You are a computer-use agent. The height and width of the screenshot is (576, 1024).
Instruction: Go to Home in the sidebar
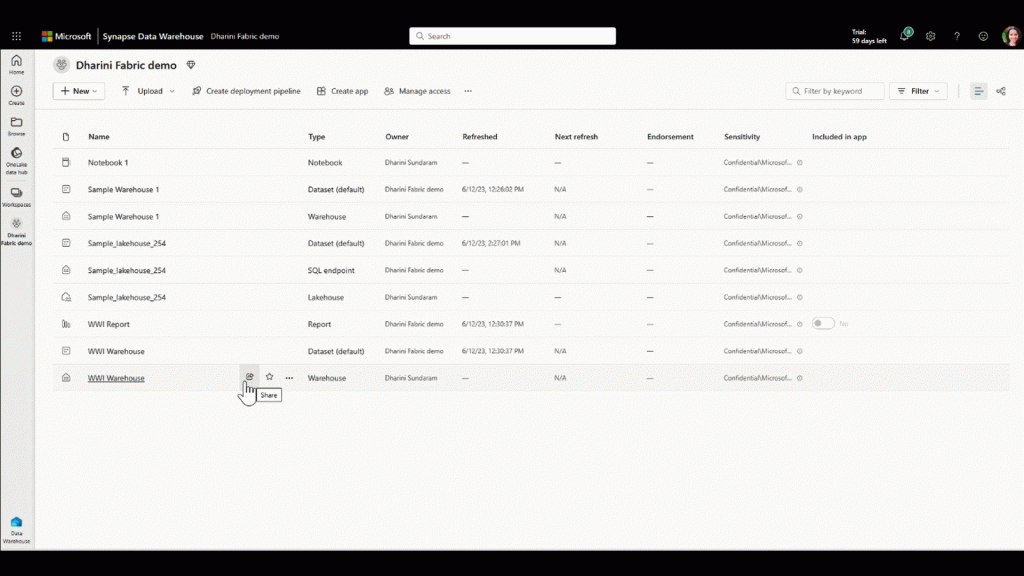(16, 65)
